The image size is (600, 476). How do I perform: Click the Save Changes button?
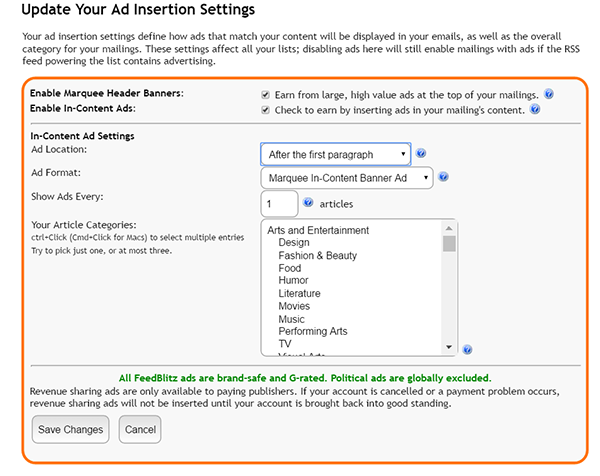pos(70,429)
